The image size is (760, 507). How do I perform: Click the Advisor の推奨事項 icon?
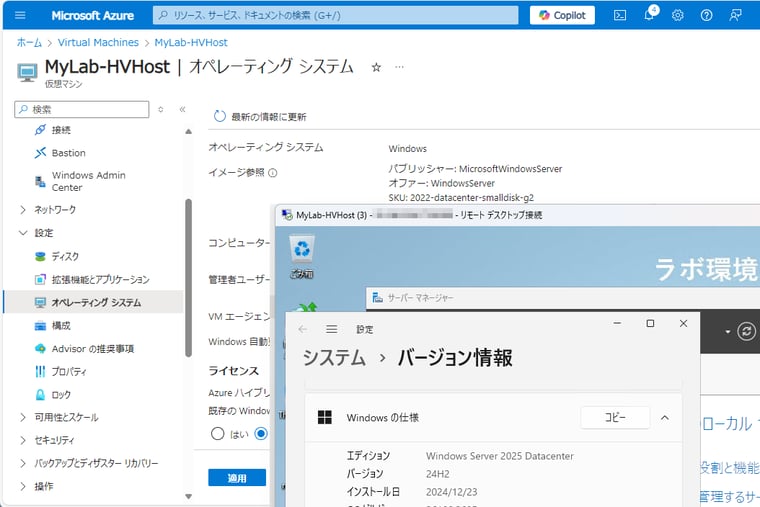coord(40,349)
